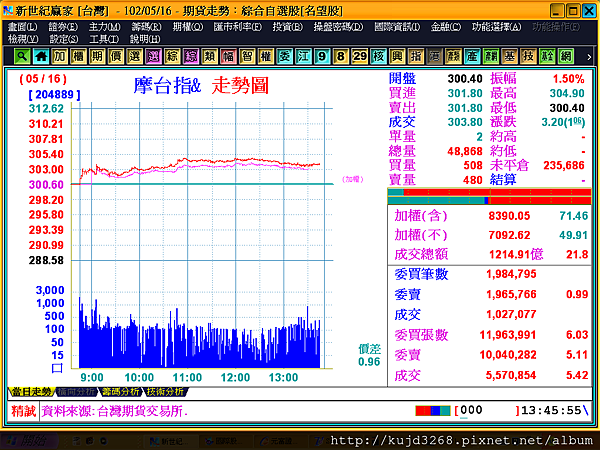The width and height of the screenshot is (600, 450).
Task: Click the cyan 江 toolbar icon
Action: pyautogui.click(x=303, y=57)
